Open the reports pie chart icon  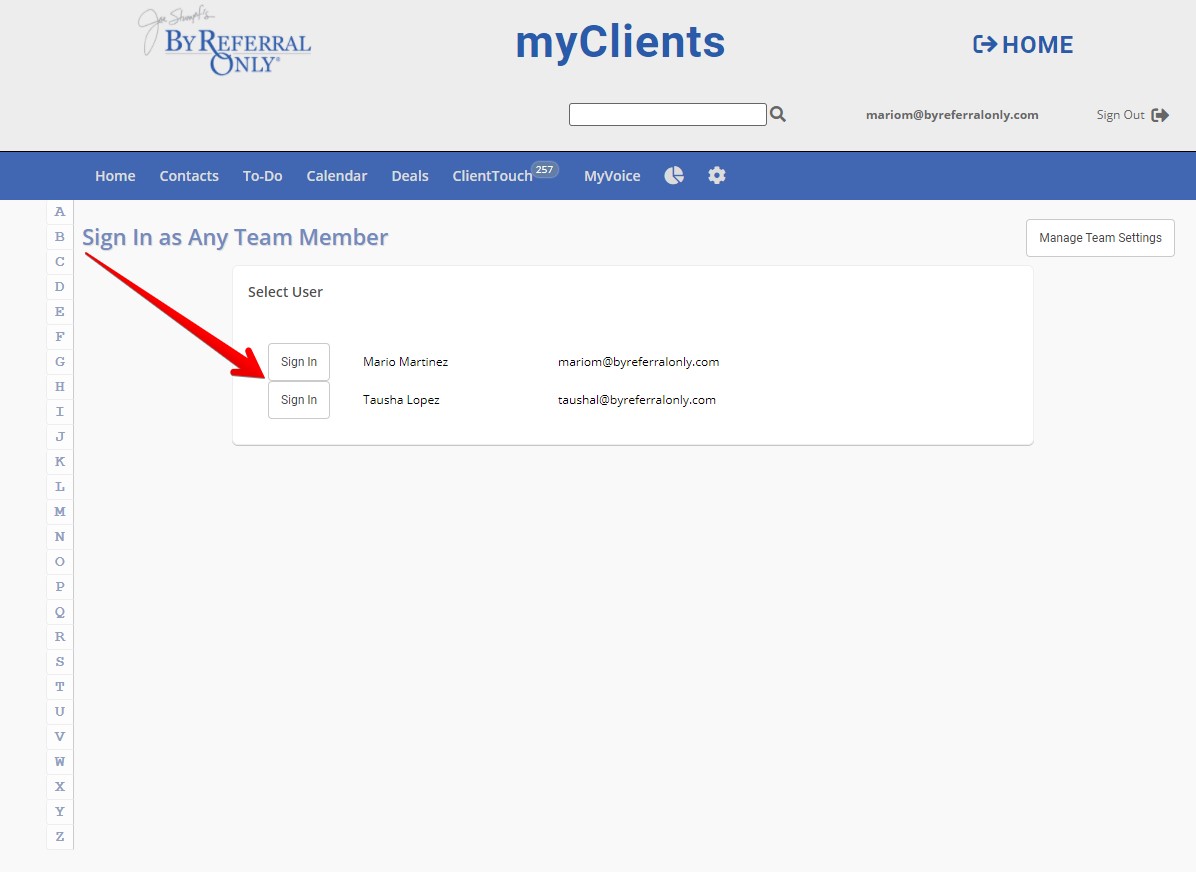(x=674, y=175)
